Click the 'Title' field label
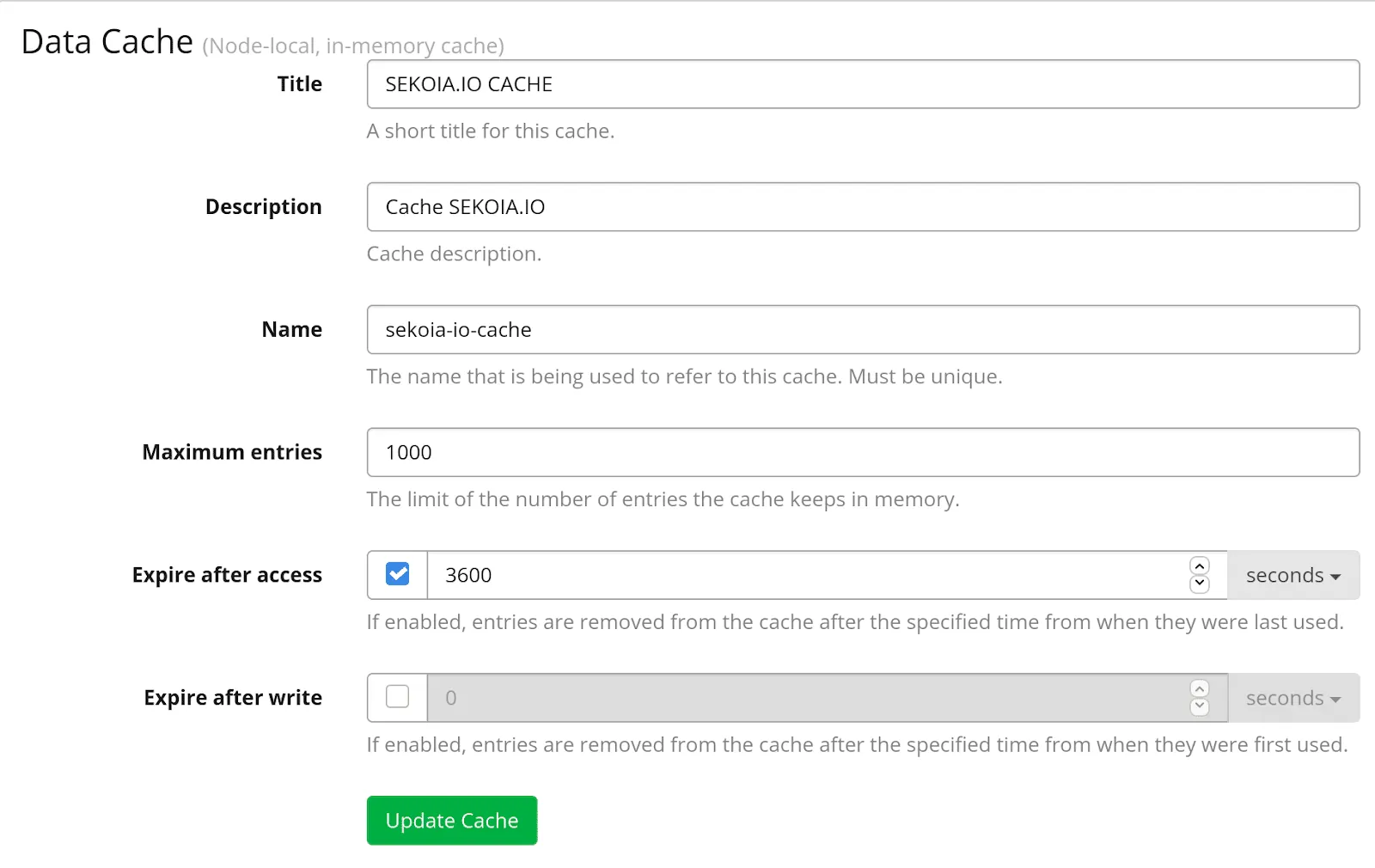 299,84
